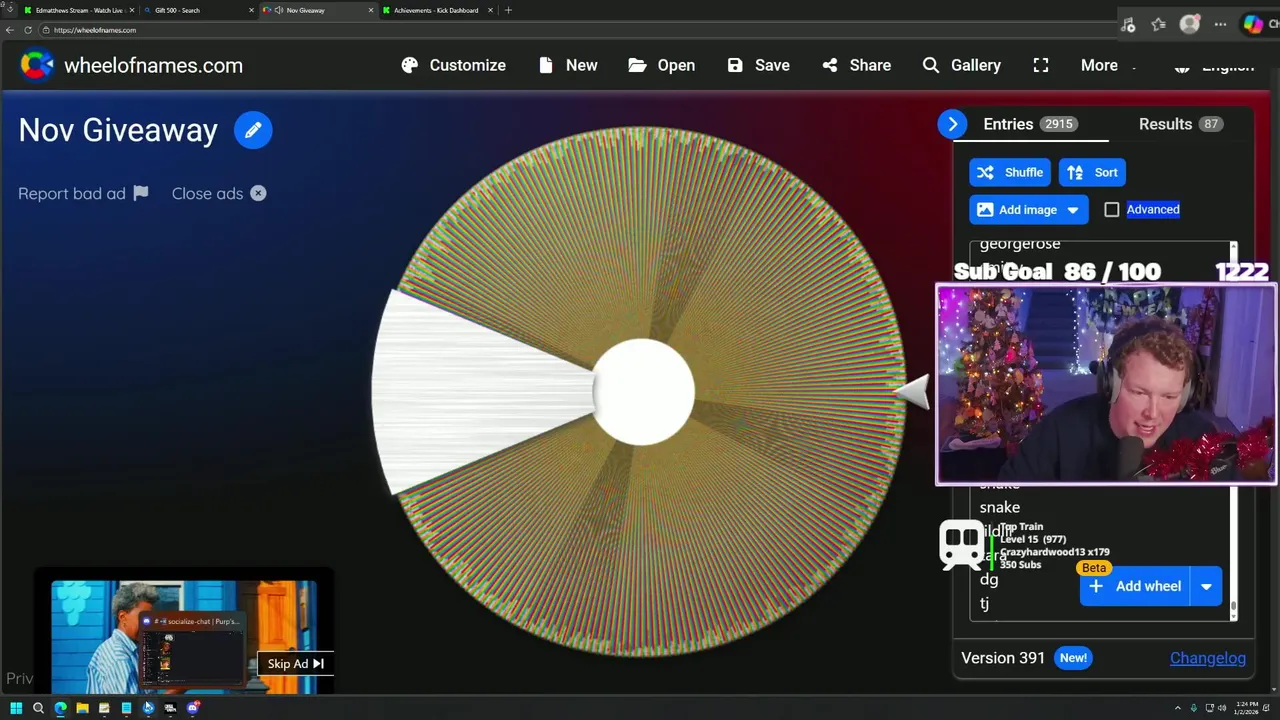Click the taskbar clock showing 1:24 PM
The image size is (1280, 720).
pos(1246,708)
